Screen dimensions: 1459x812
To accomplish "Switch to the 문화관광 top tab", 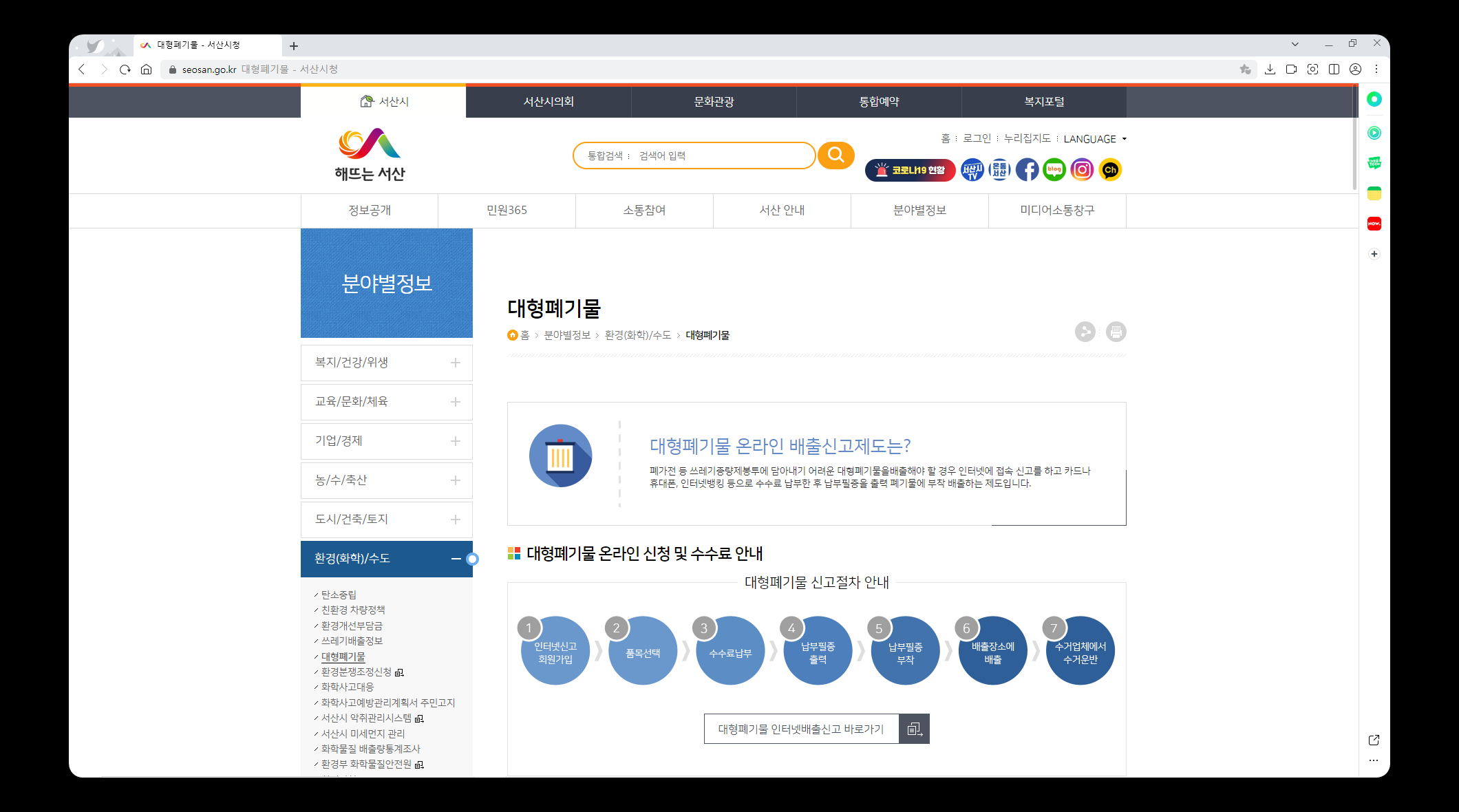I will point(714,102).
